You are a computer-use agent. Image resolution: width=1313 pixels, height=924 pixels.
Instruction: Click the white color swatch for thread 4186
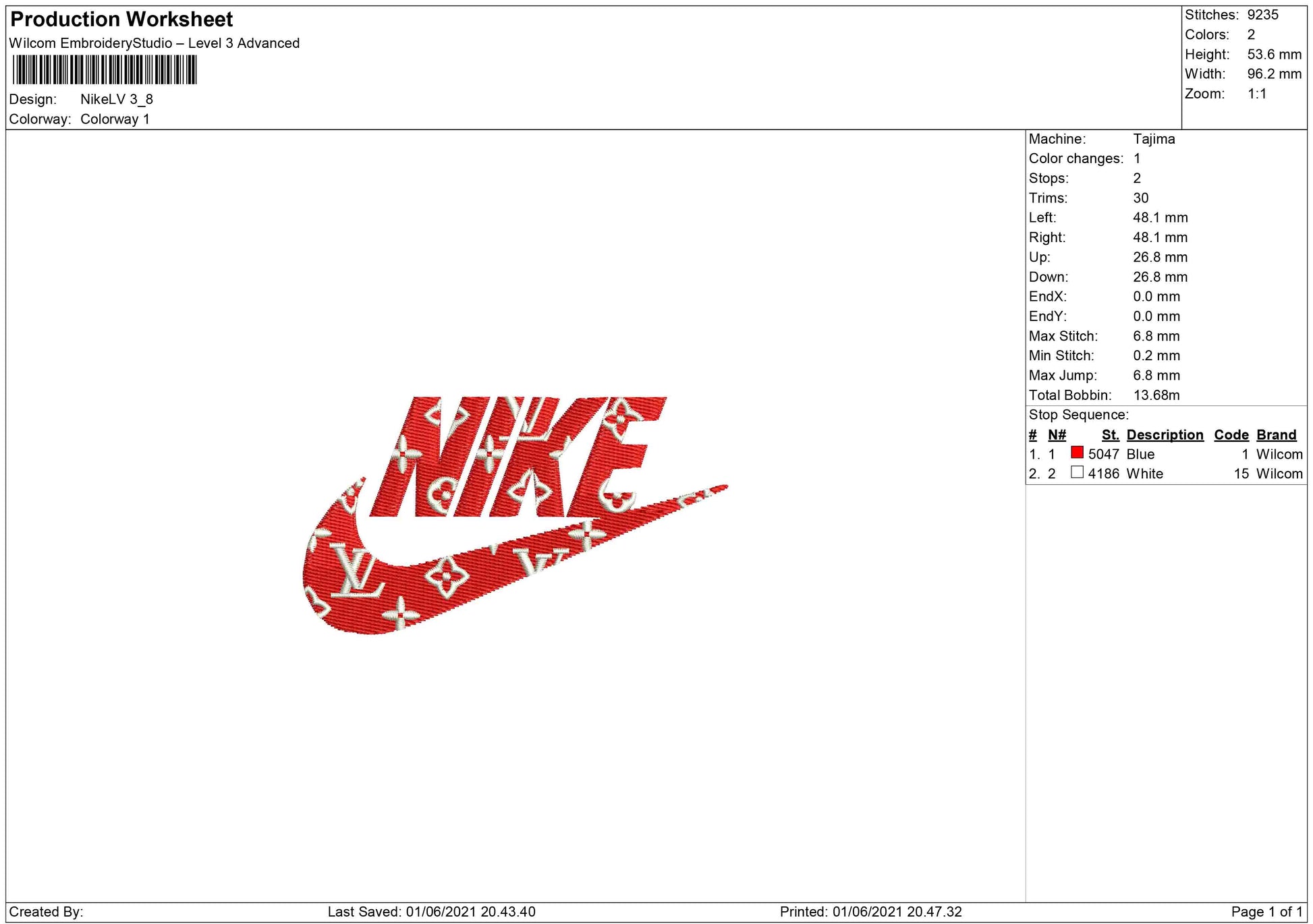coord(1077,472)
